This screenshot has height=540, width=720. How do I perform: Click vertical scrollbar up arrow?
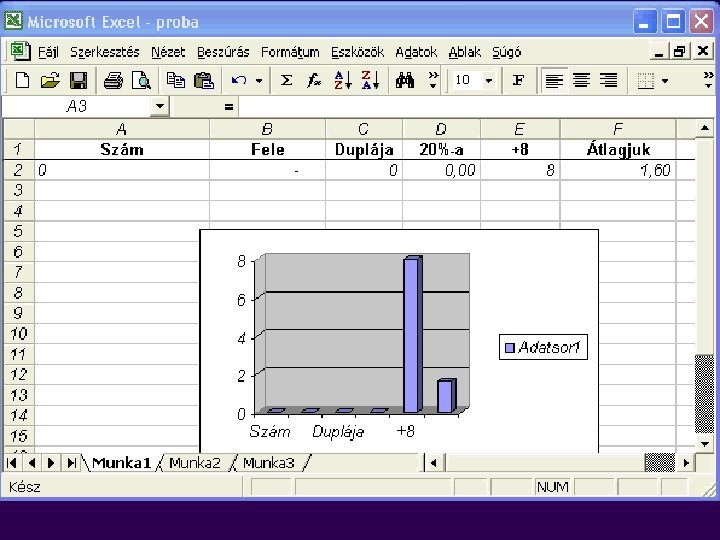(705, 129)
